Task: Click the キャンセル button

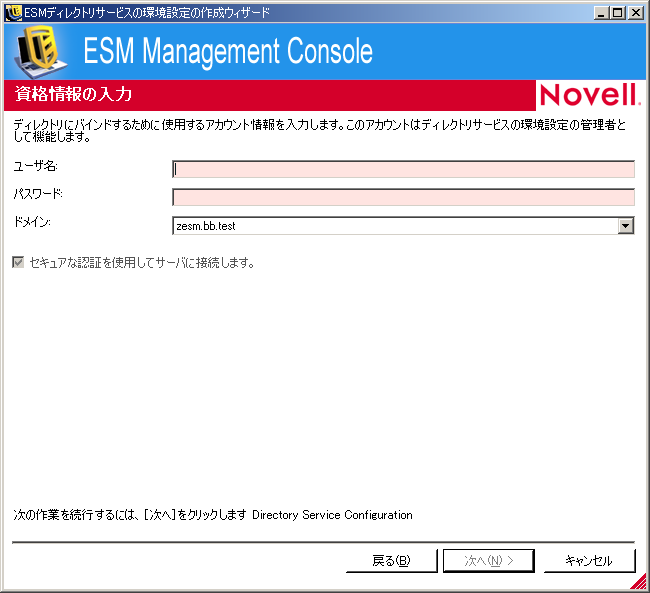Action: coord(589,561)
